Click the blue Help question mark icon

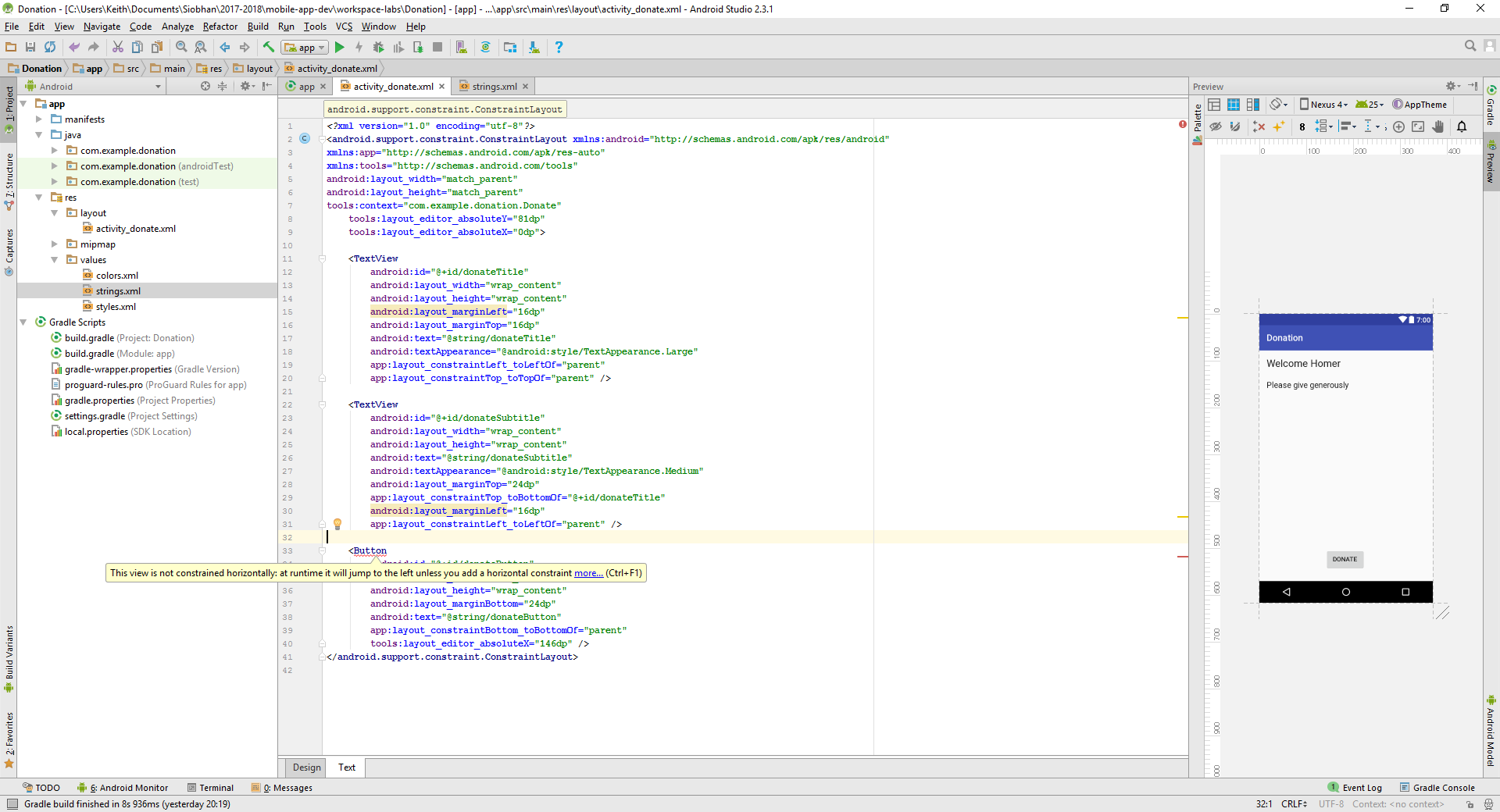coord(559,47)
